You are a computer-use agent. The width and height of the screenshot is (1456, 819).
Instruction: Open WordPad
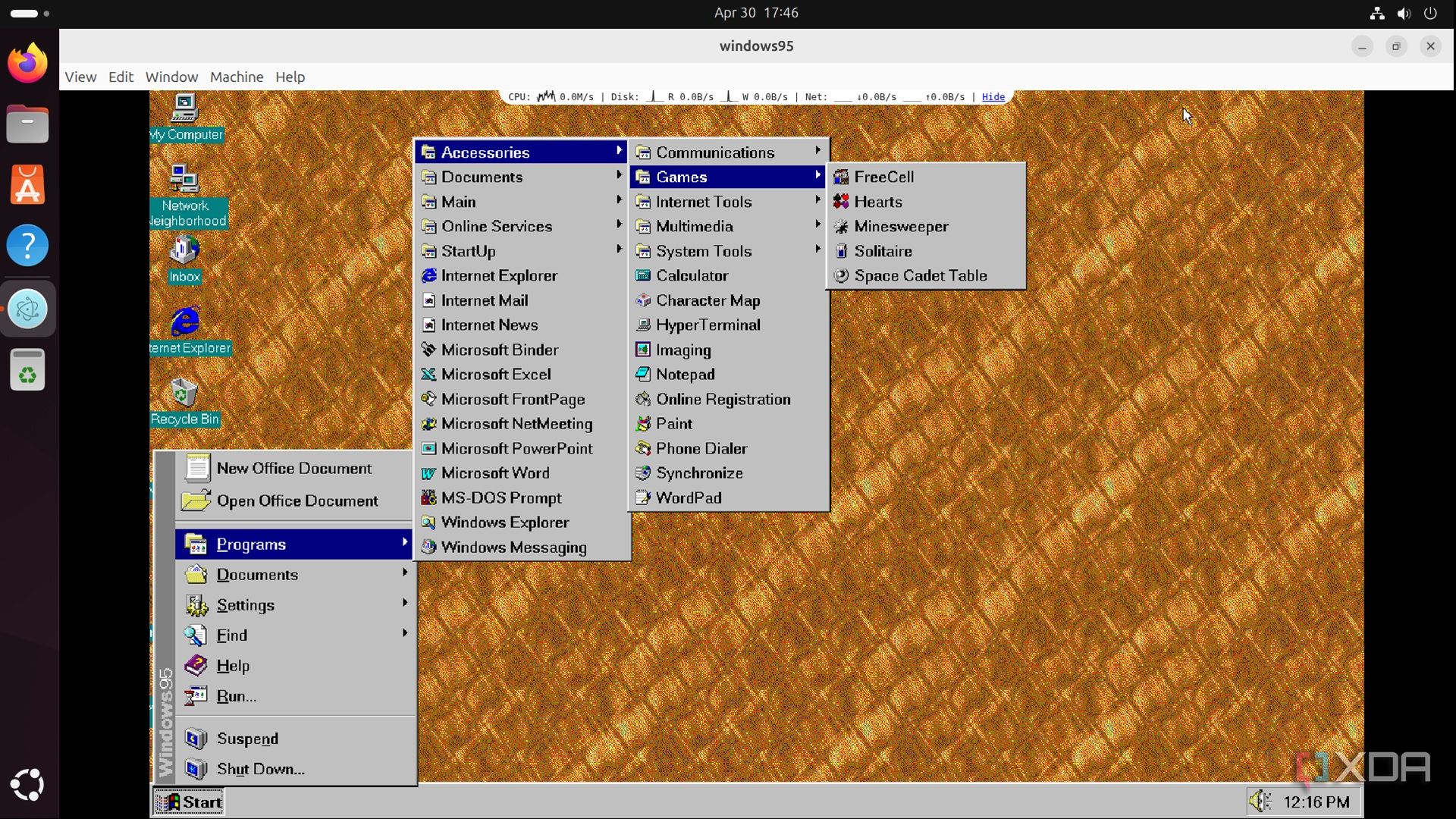coord(729,498)
